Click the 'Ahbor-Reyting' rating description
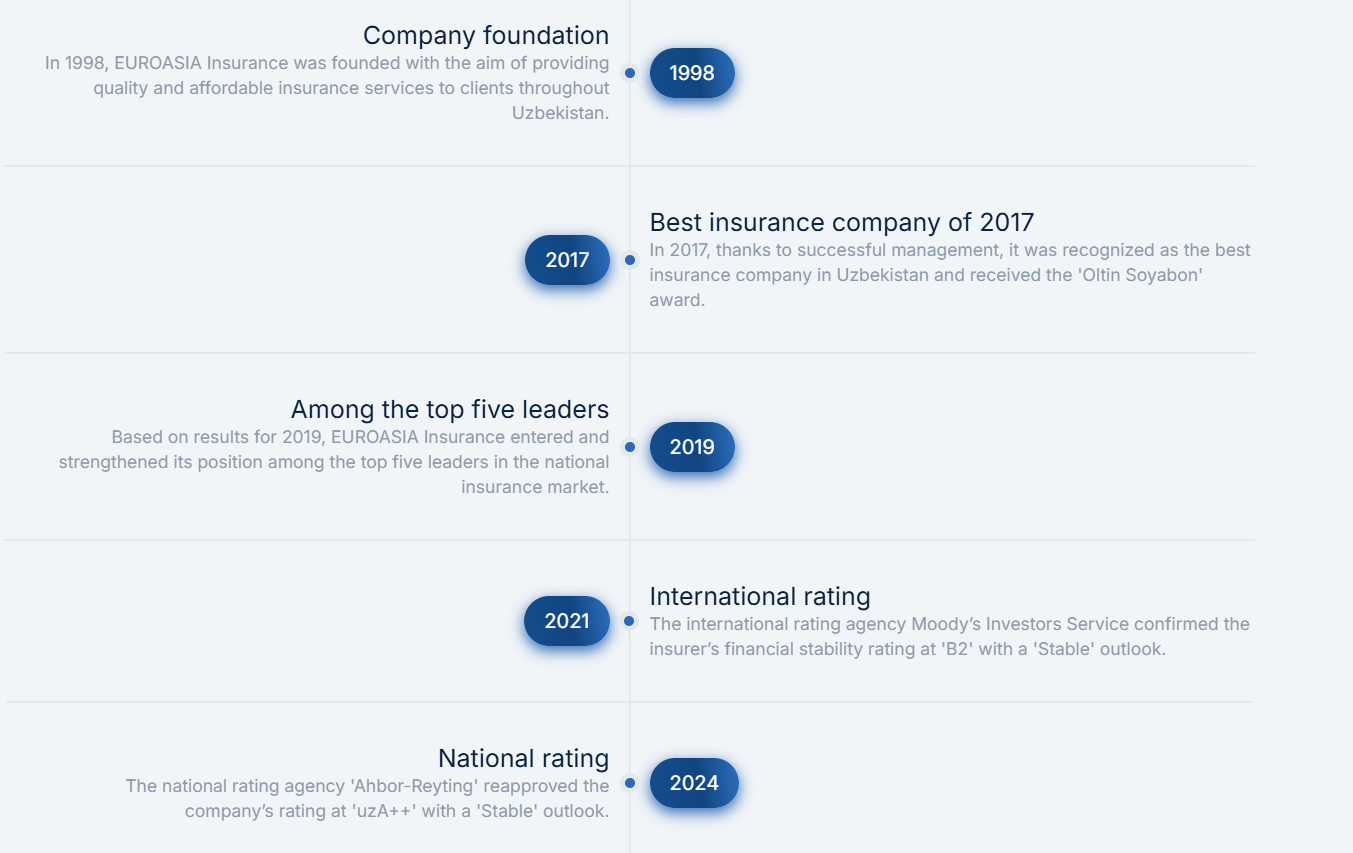 (367, 798)
